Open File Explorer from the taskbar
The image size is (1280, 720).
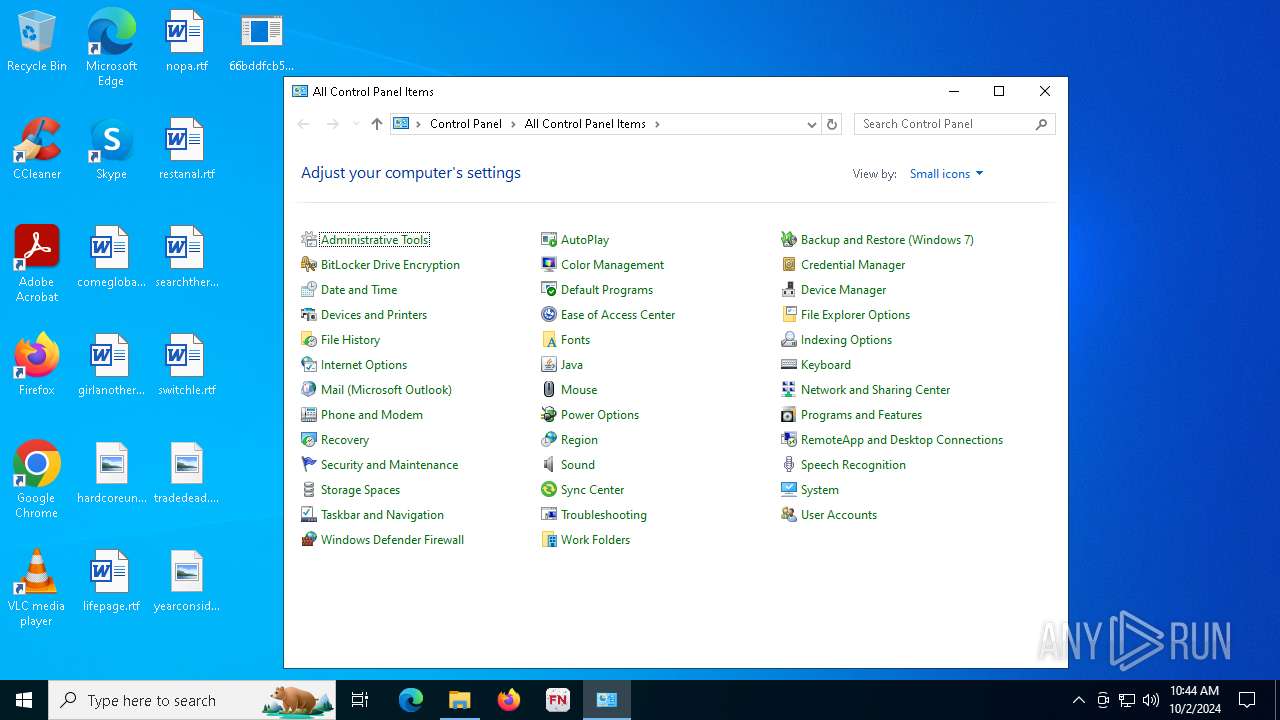pos(460,700)
